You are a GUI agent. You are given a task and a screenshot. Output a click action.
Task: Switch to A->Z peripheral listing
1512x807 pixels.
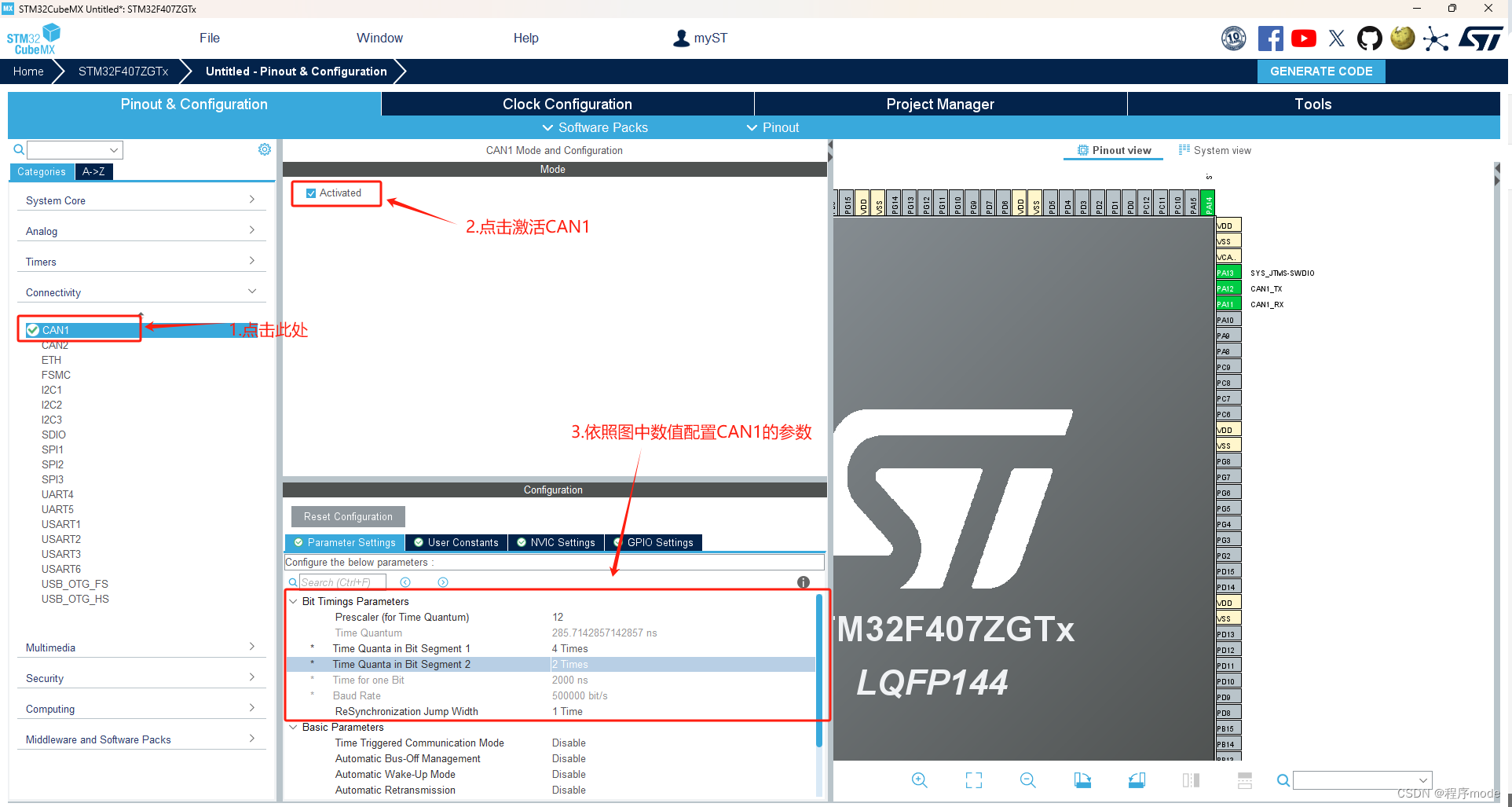[93, 171]
